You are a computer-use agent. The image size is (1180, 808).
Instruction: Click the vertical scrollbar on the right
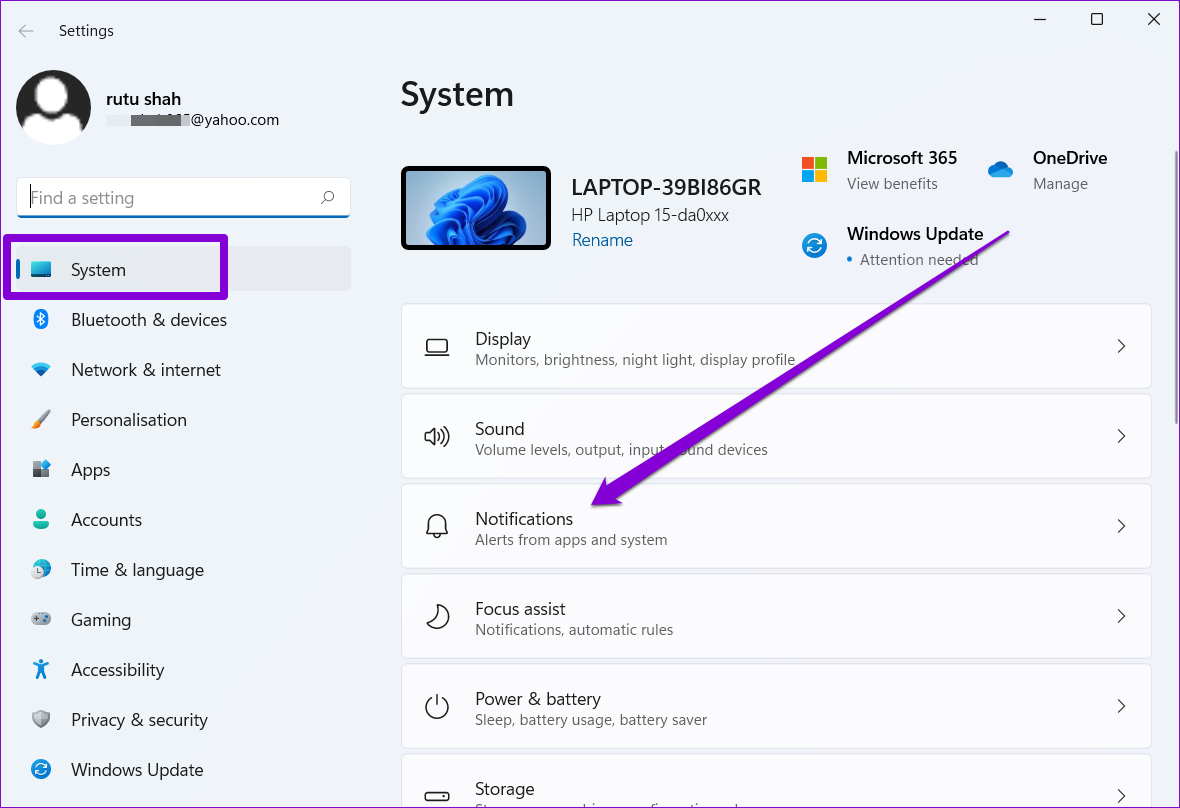pyautogui.click(x=1175, y=286)
